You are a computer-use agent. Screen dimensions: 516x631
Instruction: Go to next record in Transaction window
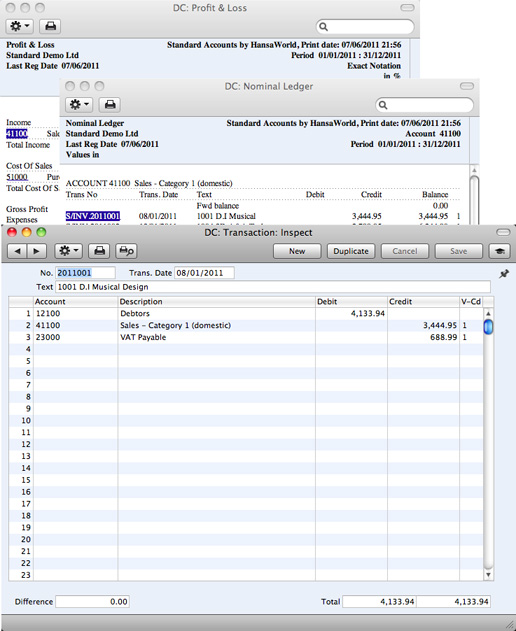point(37,251)
